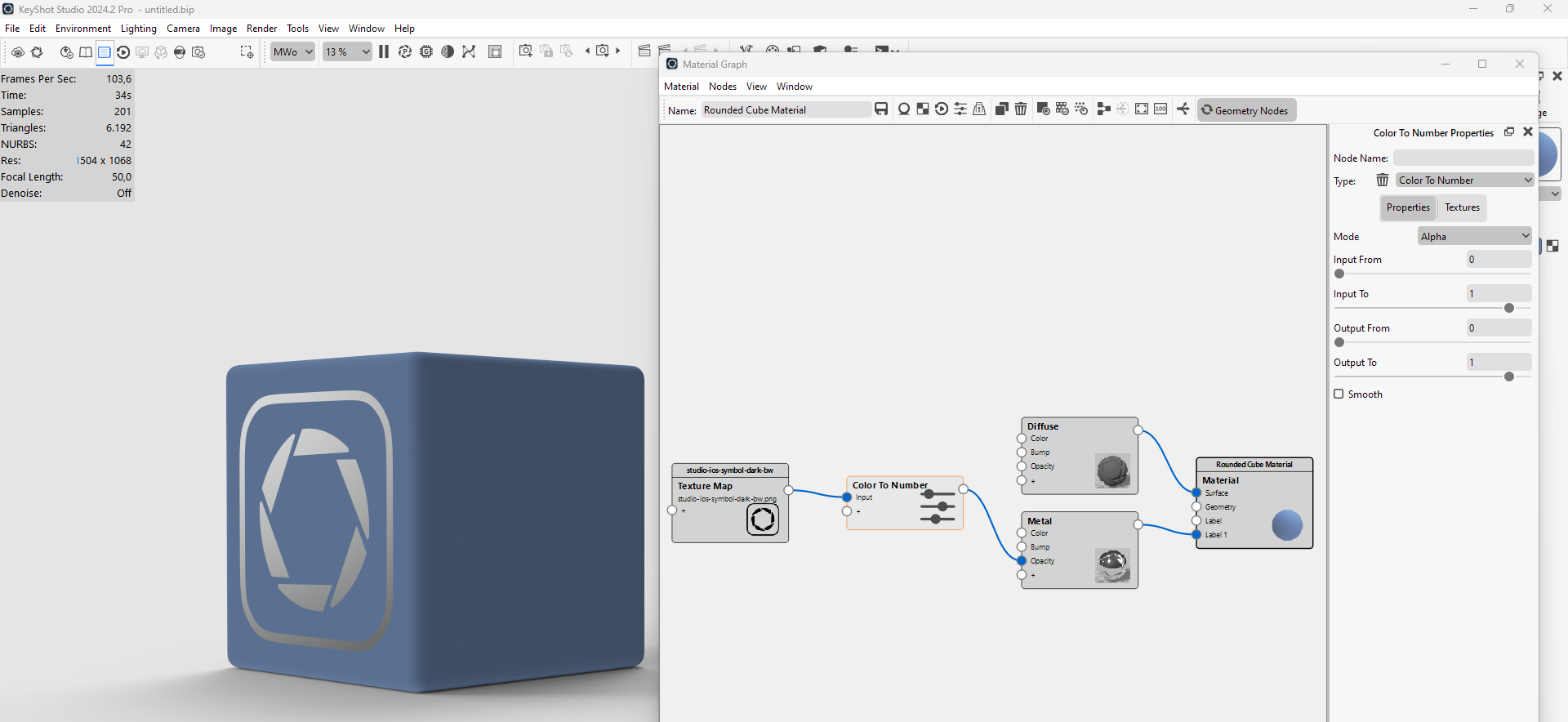Open the Mode Alpha dropdown
The width and height of the screenshot is (1568, 722).
point(1474,236)
